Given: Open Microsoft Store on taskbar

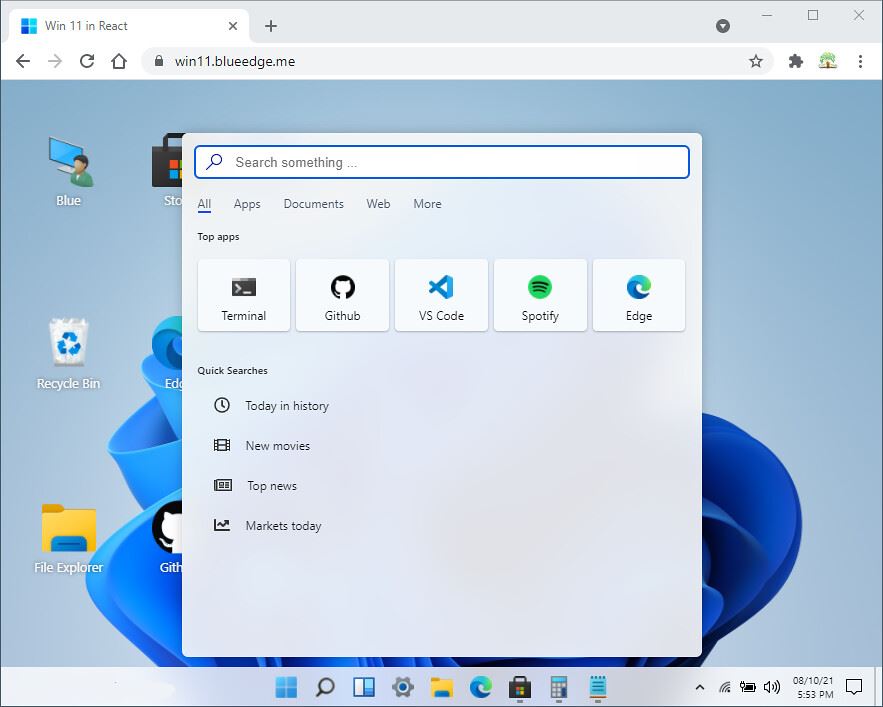Looking at the screenshot, I should click(520, 687).
